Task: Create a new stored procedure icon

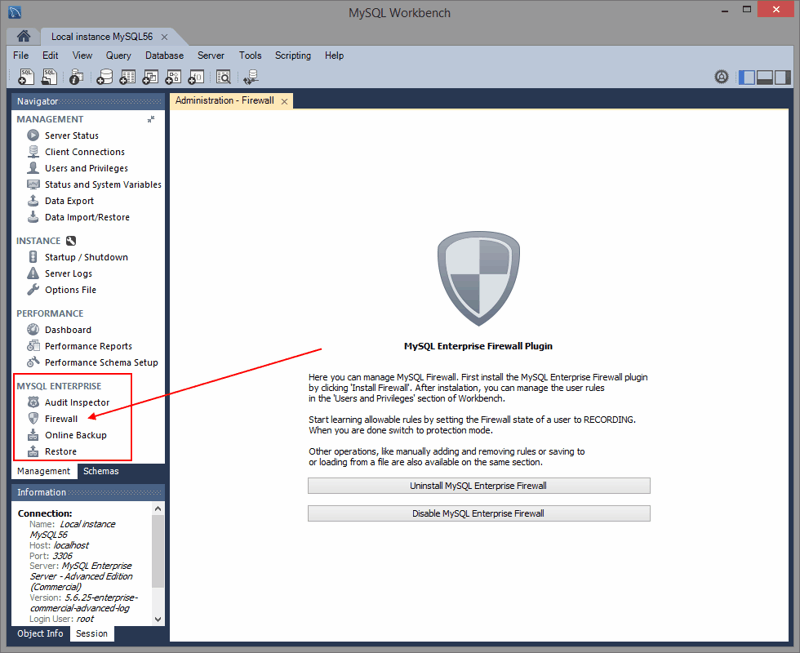Action: point(173,77)
